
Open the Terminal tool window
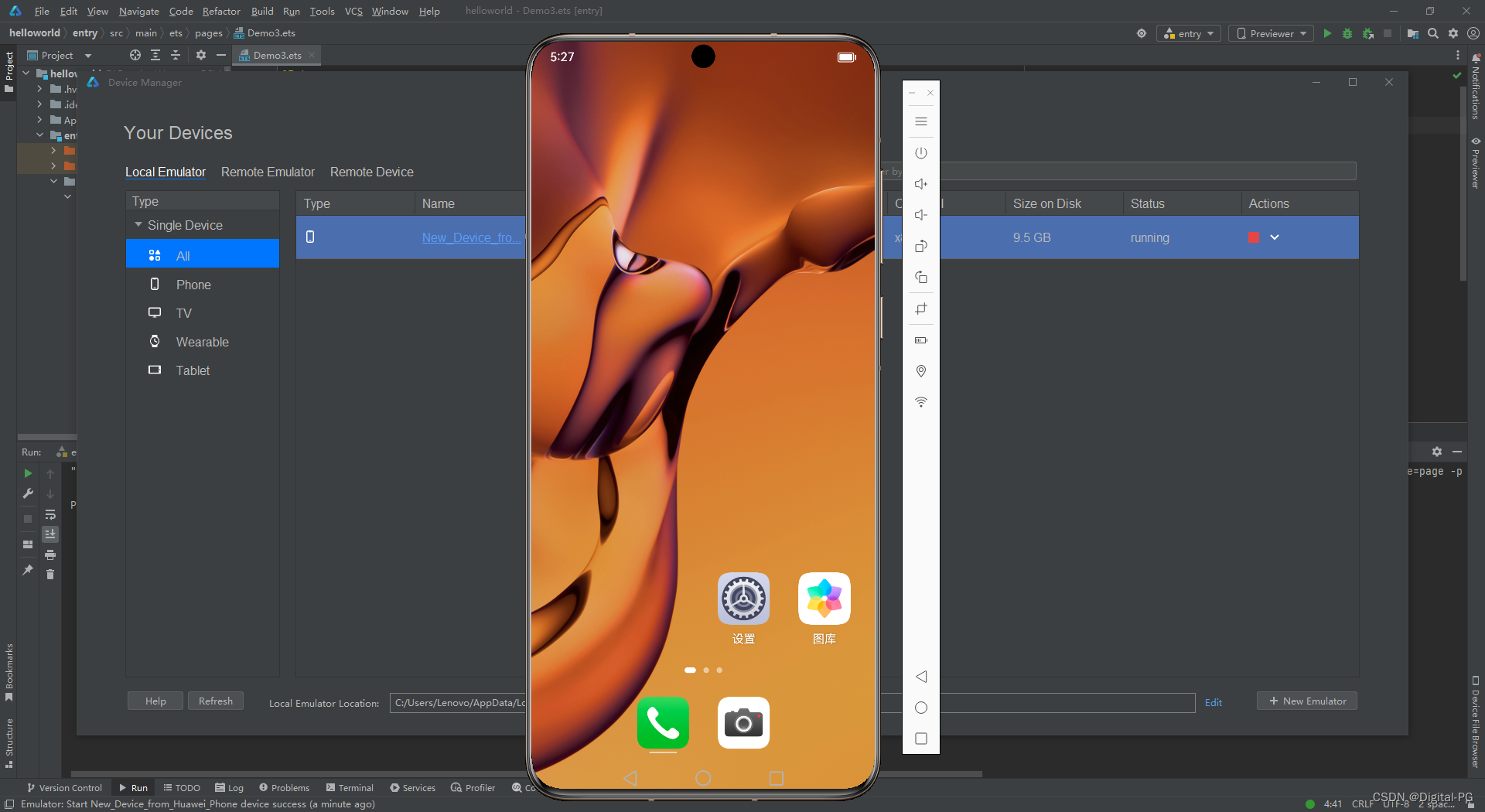pos(350,787)
